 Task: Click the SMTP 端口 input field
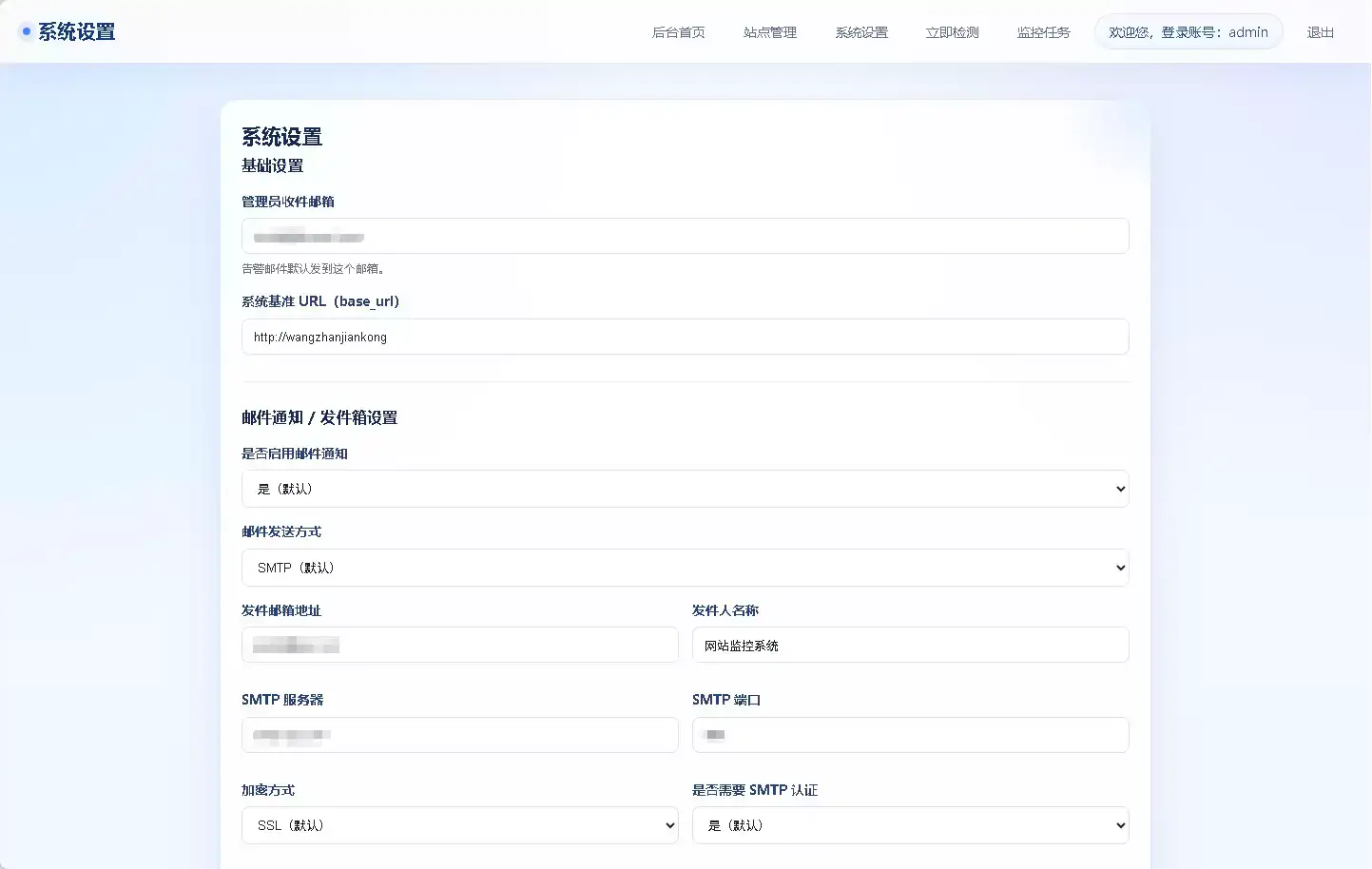[x=910, y=734]
